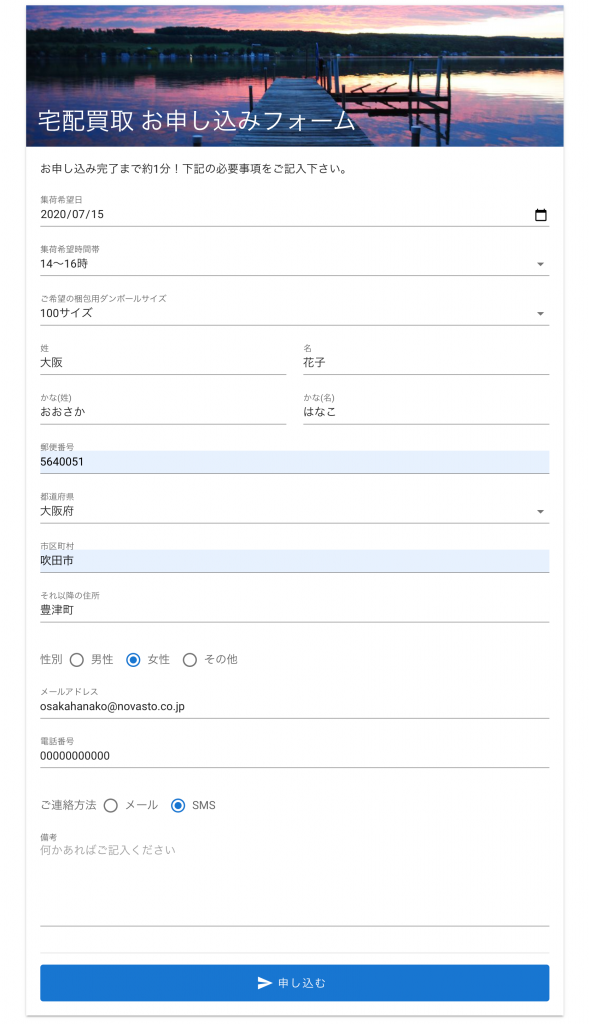
Task: Choose SMS as contact method
Action: (x=178, y=805)
